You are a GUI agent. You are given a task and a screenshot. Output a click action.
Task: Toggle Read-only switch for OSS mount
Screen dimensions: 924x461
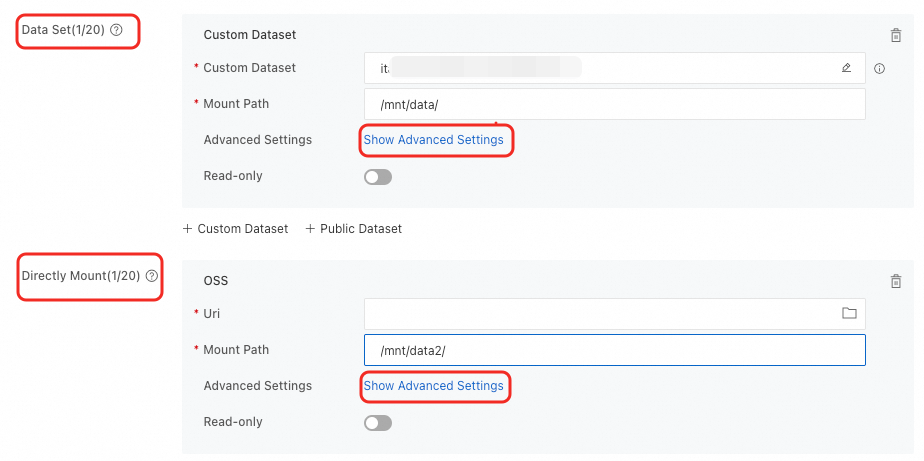pyautogui.click(x=378, y=423)
